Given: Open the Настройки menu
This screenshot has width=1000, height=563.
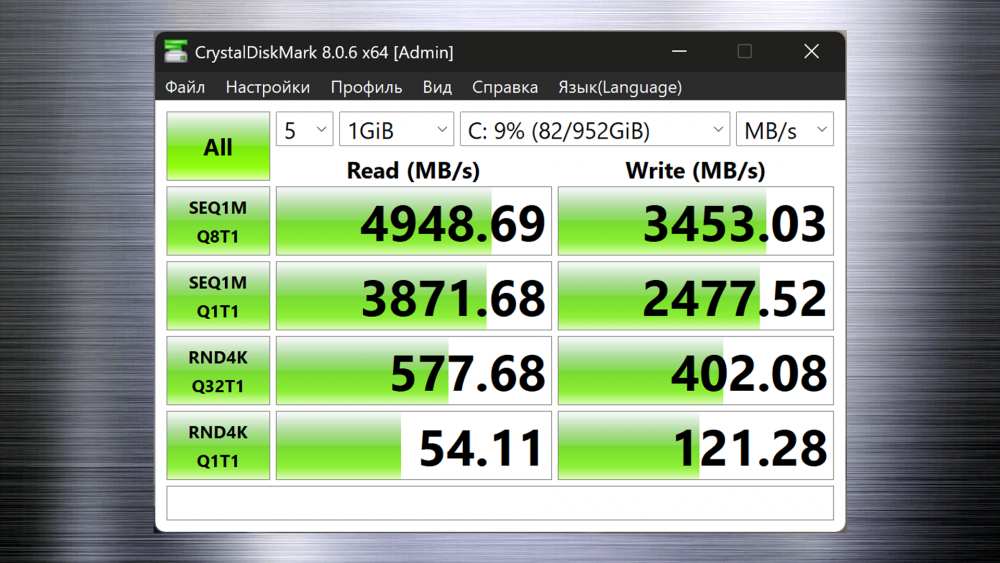Looking at the screenshot, I should (x=268, y=87).
